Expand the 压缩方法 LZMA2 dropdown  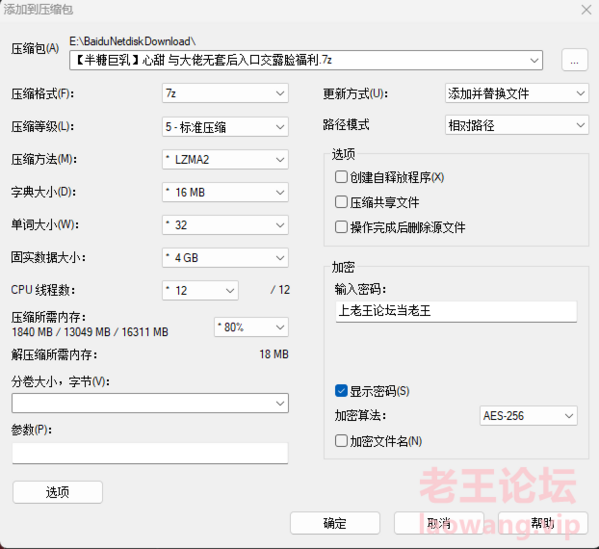tap(225, 159)
